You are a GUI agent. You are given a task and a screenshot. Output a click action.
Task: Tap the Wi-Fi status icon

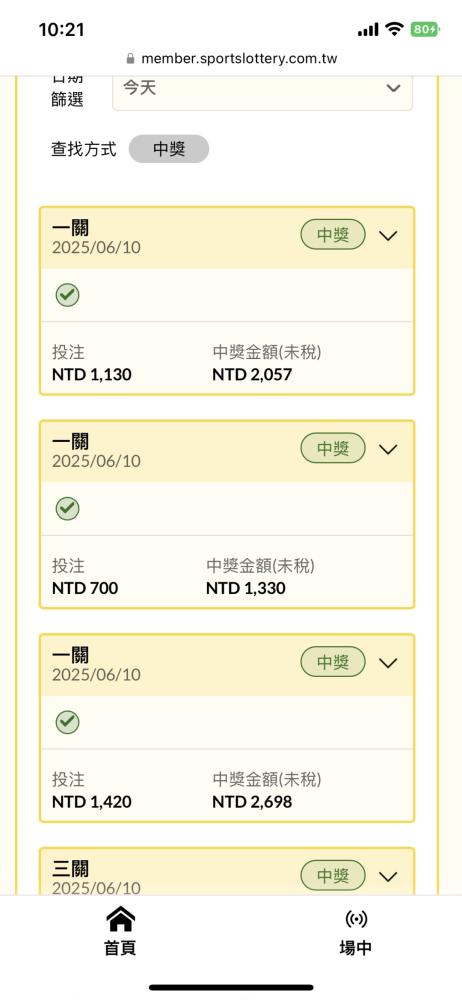click(x=395, y=29)
